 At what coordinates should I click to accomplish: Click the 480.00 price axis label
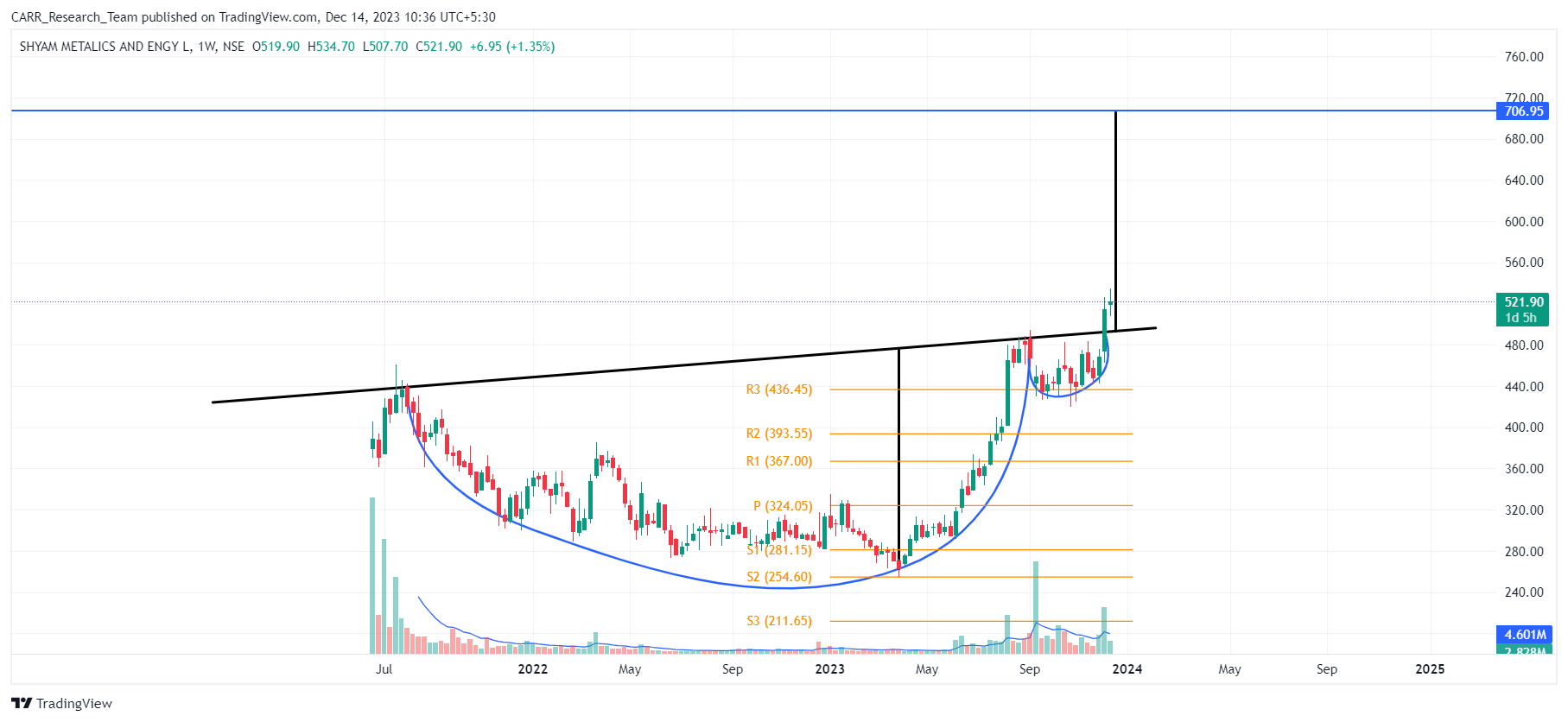click(x=1524, y=345)
